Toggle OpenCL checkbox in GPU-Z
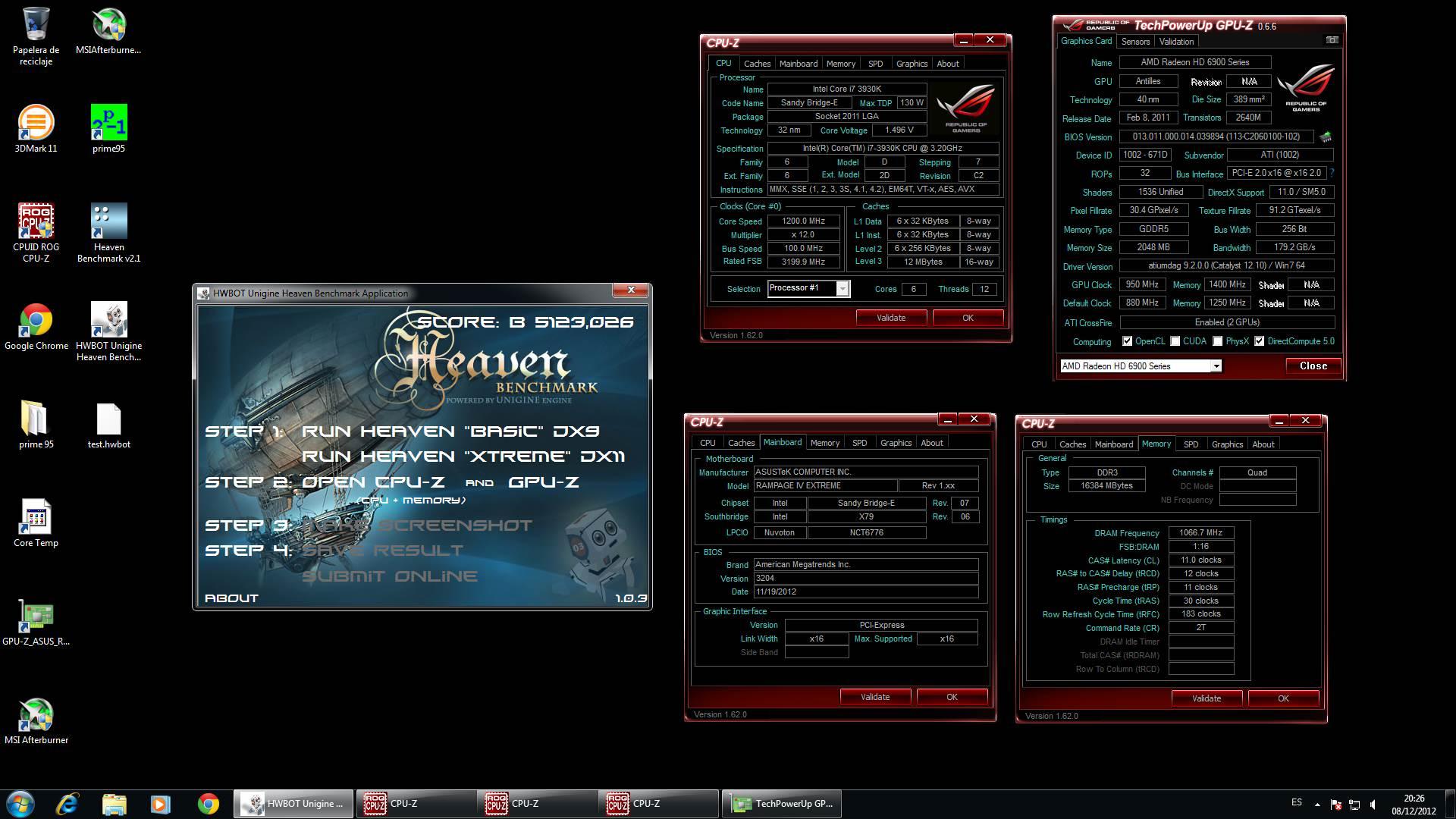This screenshot has height=819, width=1456. click(x=1127, y=341)
